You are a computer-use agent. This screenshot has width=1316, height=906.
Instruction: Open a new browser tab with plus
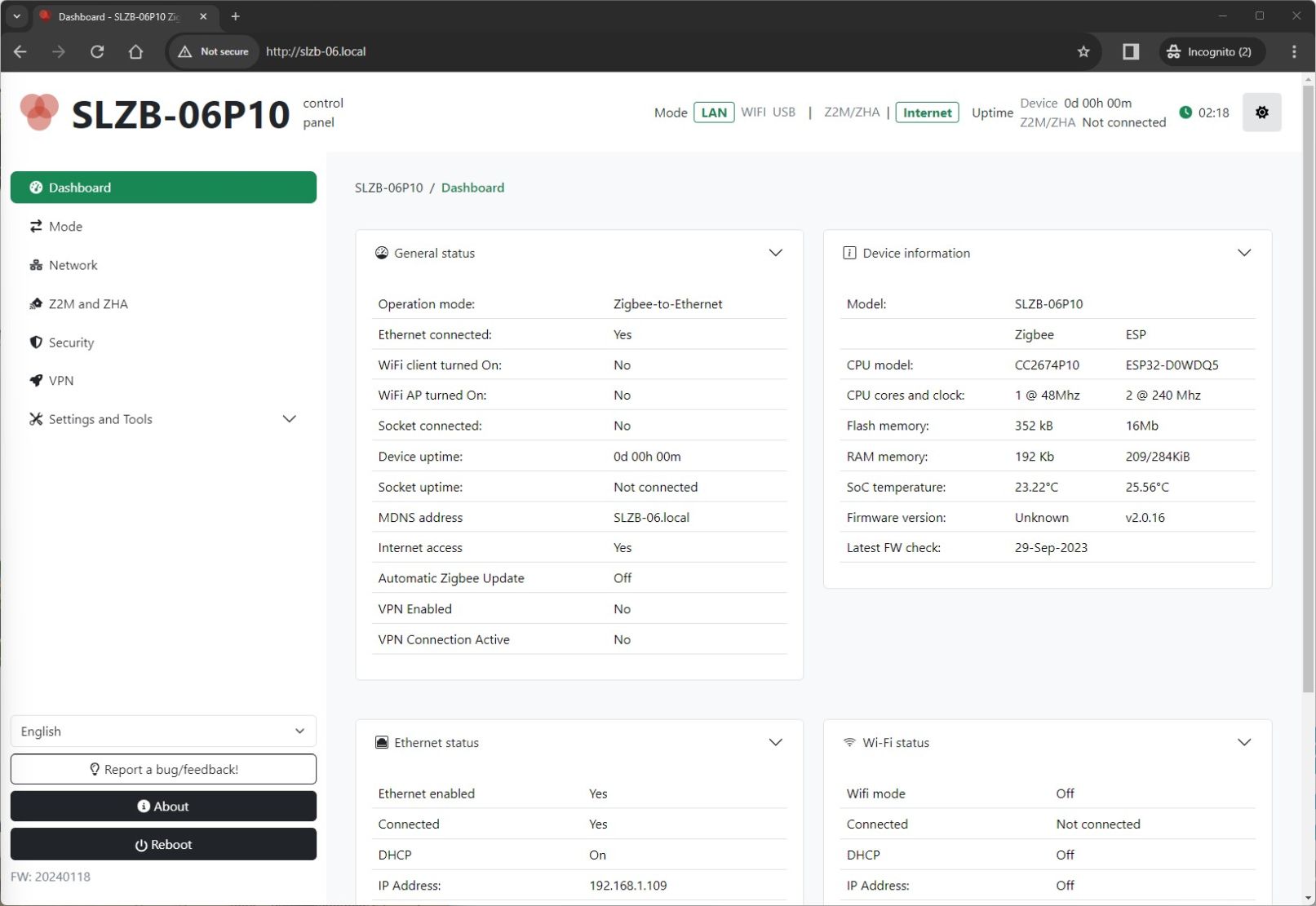(x=235, y=16)
